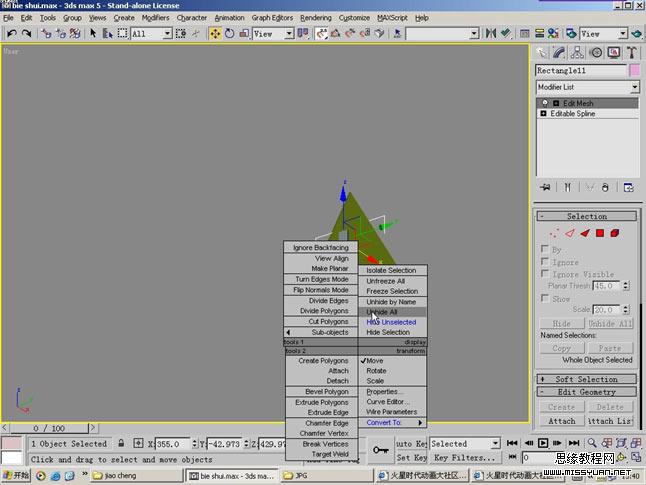The image size is (646, 485).
Task: Click the Attach List button
Action: click(x=610, y=421)
